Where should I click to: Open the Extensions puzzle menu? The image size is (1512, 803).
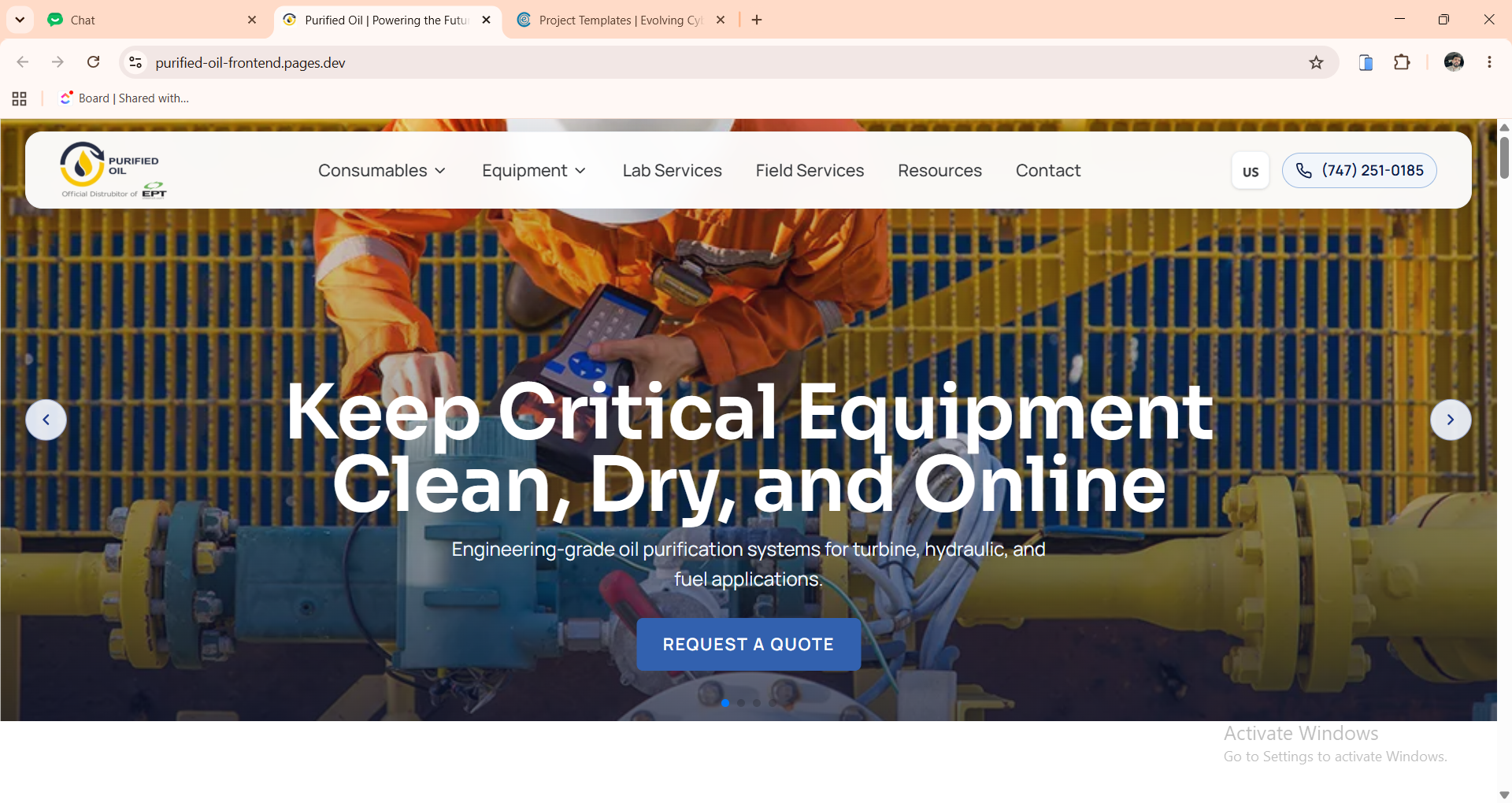(x=1403, y=62)
